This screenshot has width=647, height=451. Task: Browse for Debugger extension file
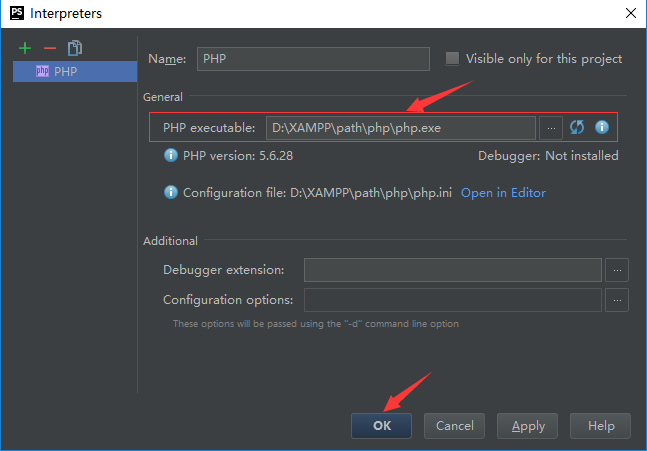point(617,270)
